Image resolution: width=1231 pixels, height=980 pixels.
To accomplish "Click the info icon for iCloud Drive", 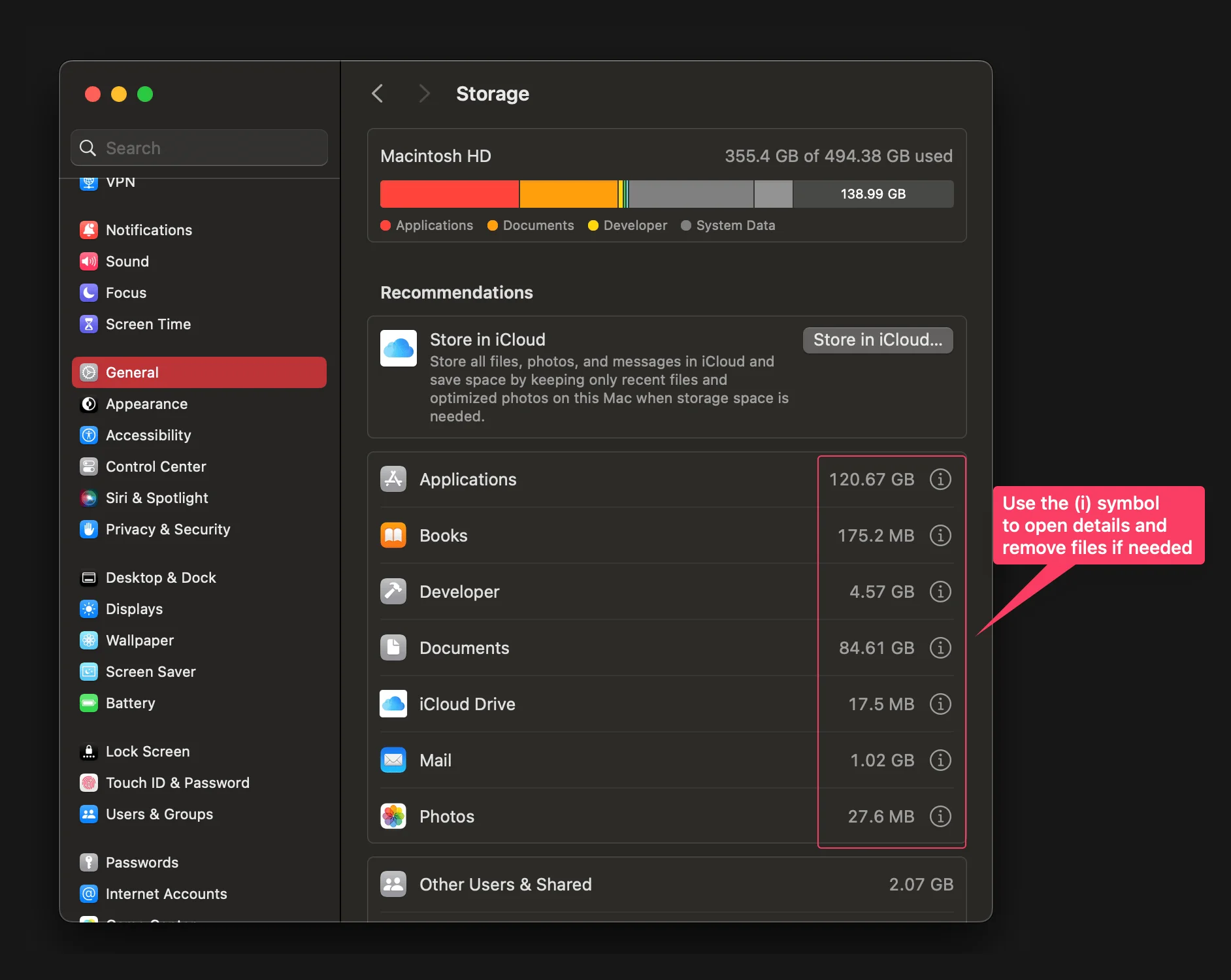I will pos(940,704).
